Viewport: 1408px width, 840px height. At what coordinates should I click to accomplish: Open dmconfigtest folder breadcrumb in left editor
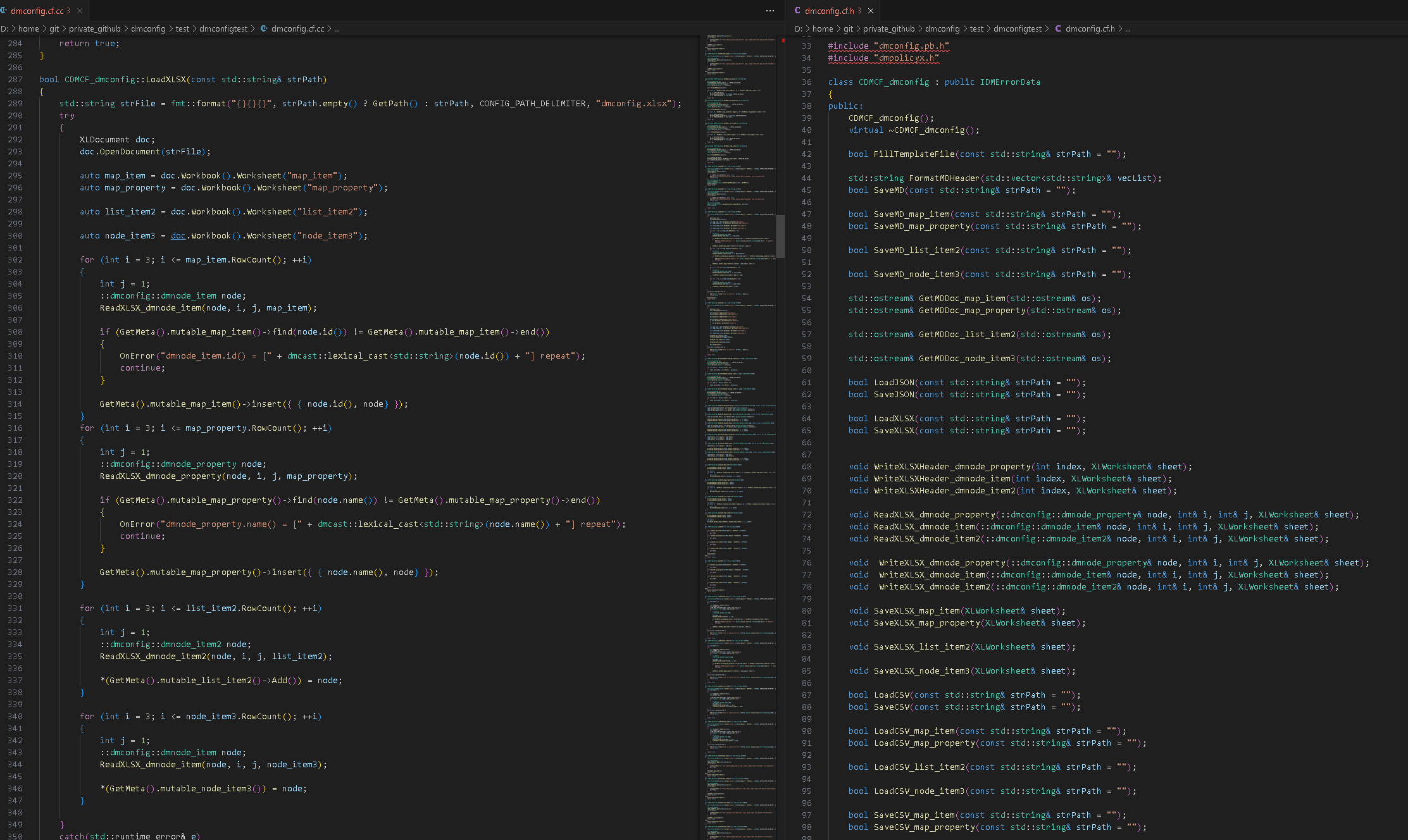223,28
